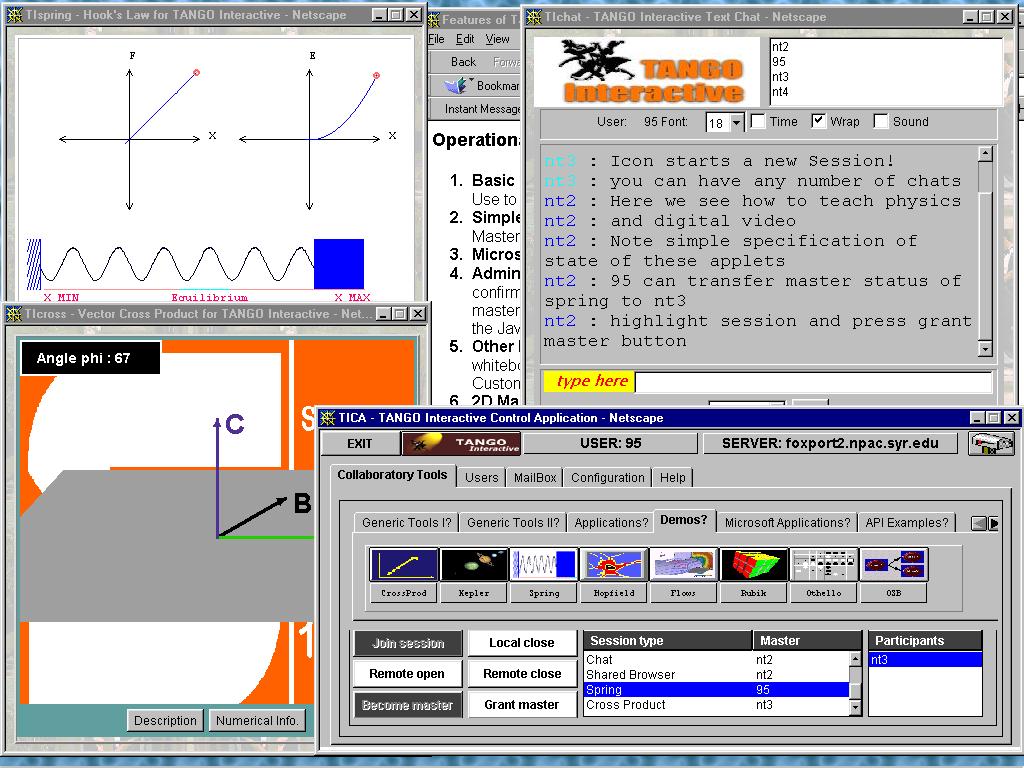Click the red marker on the E graph
Image resolution: width=1024 pixels, height=768 pixels.
pos(376,76)
